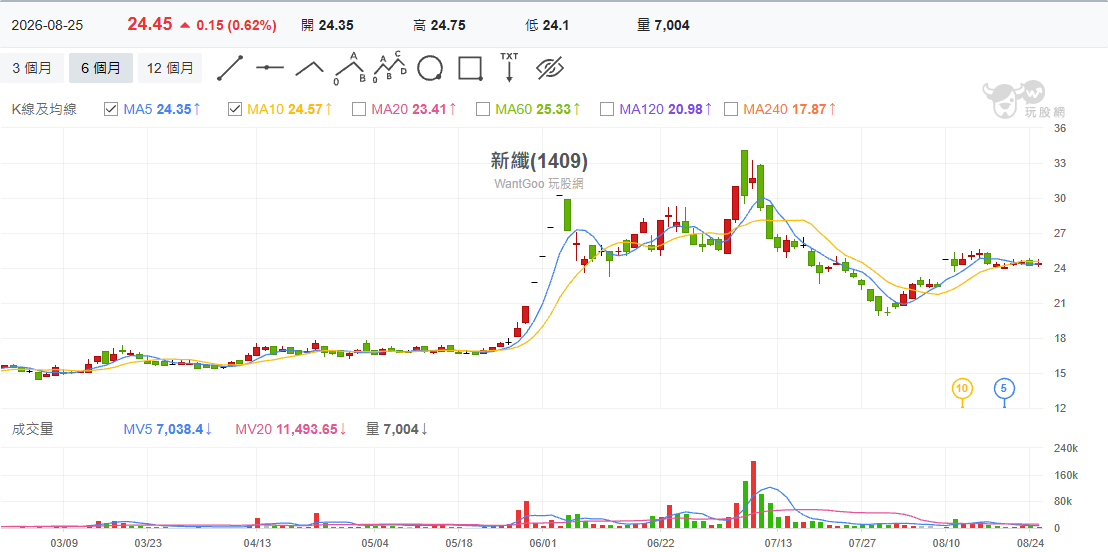
Task: Uncheck the MA5 moving average checkbox
Action: tap(111, 109)
